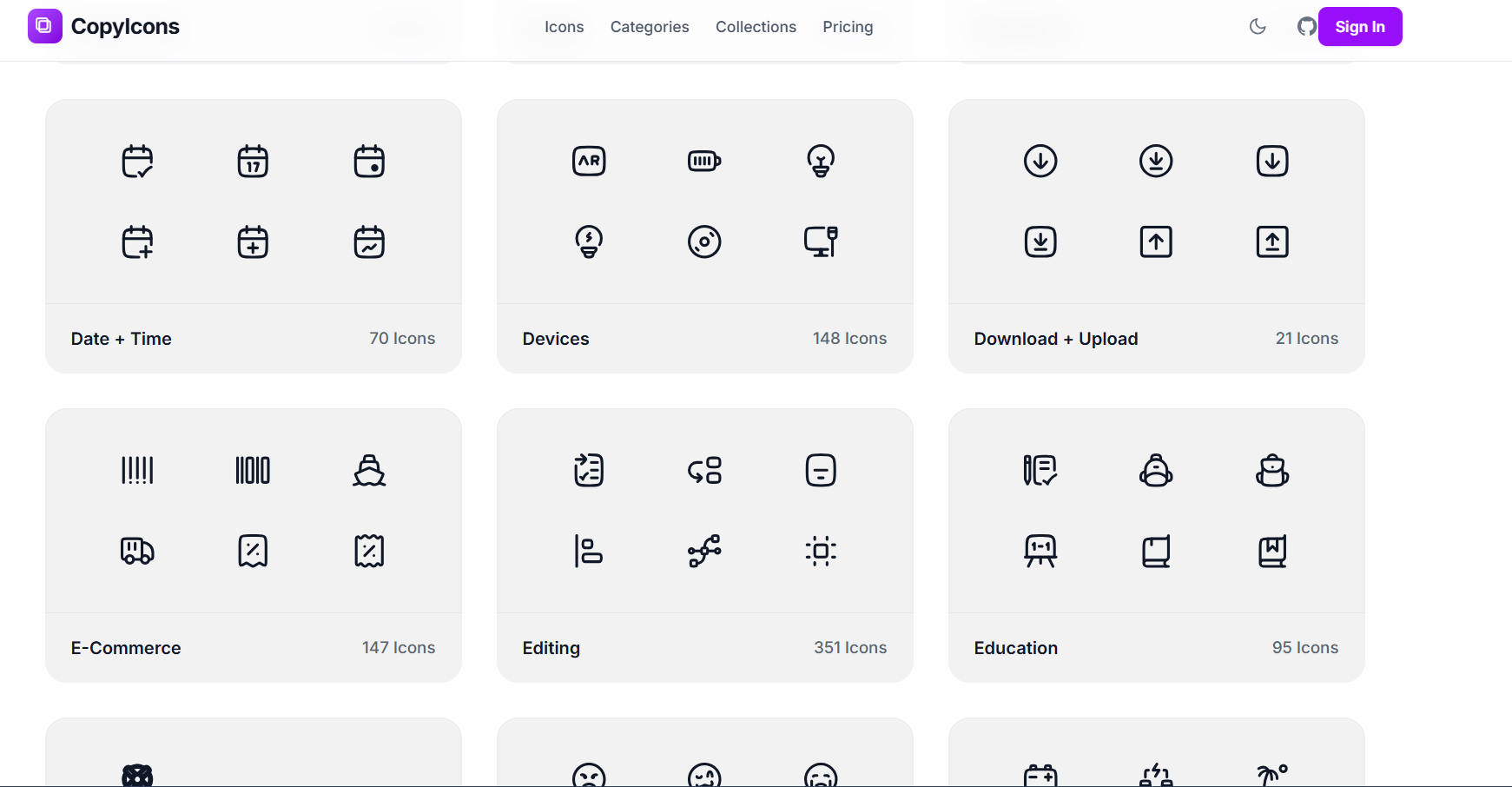Viewport: 1512px width, 787px height.
Task: Select the thick barcode icon
Action: [x=253, y=470]
